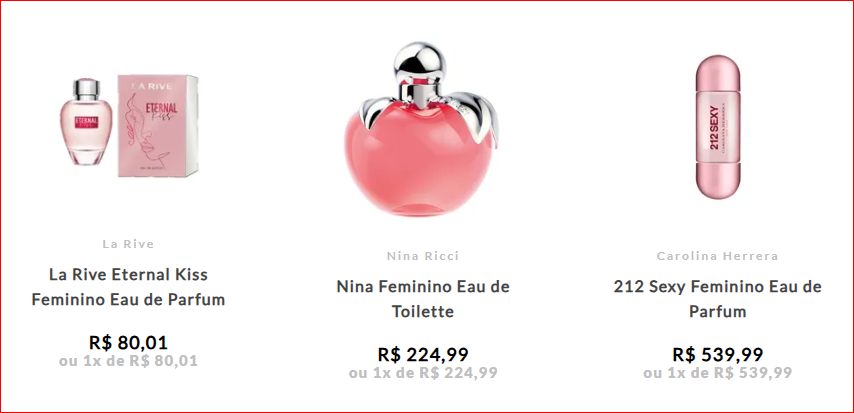Screen dimensions: 854x413
Task: Click the R$ 224,99 price
Action: pos(423,355)
